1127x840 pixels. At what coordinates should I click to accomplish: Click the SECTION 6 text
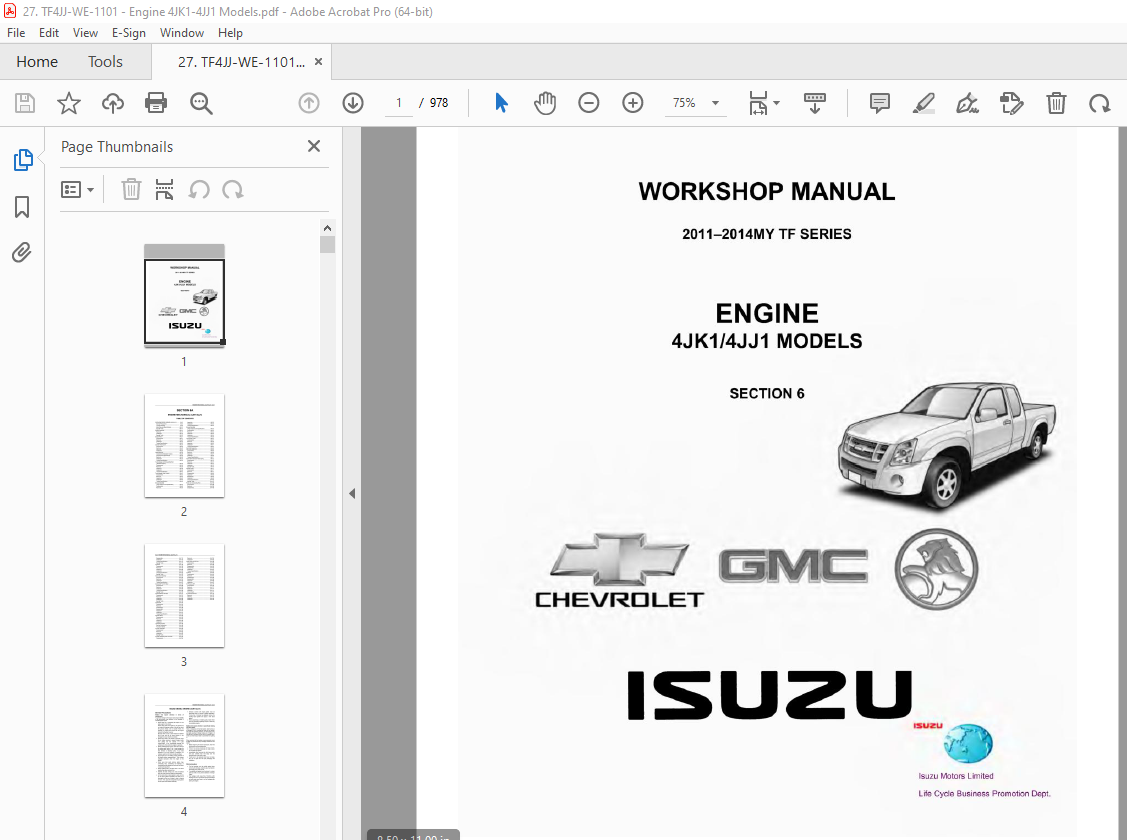click(767, 393)
